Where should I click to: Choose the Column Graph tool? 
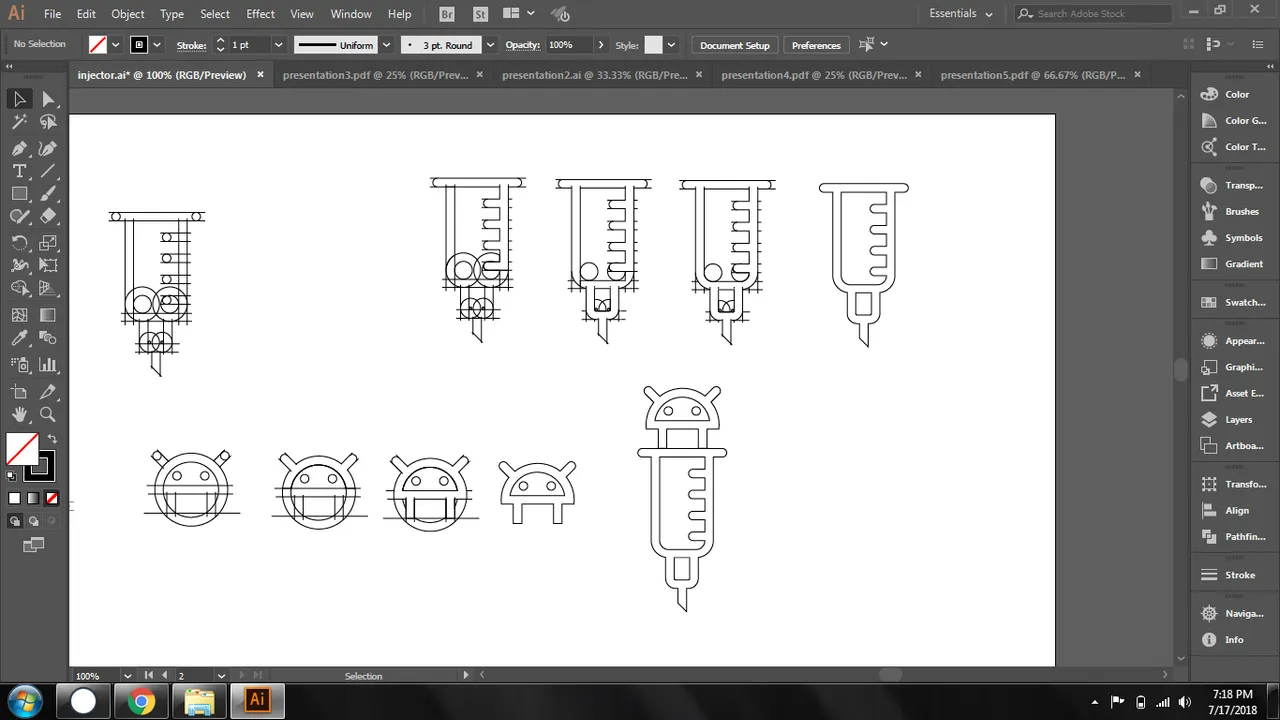coord(48,364)
